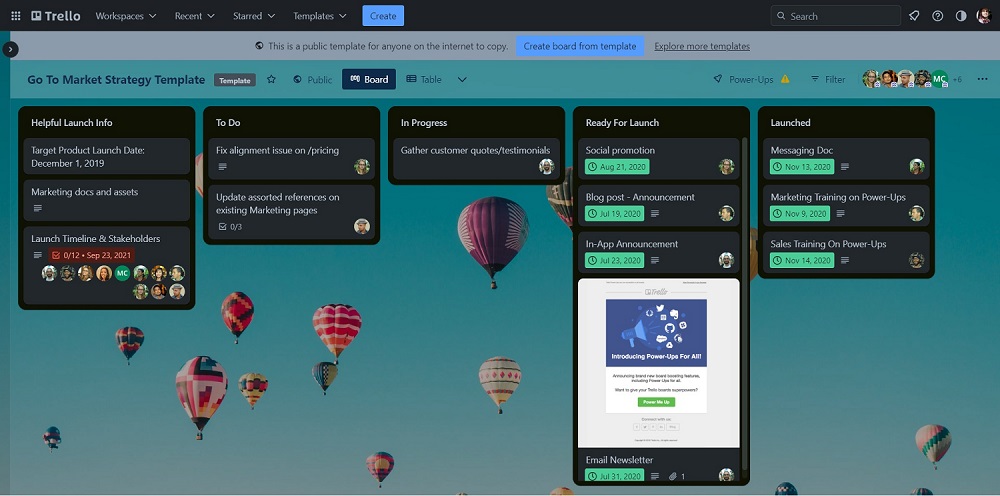The image size is (1000, 496).
Task: Star this board with the star icon
Action: [x=271, y=80]
